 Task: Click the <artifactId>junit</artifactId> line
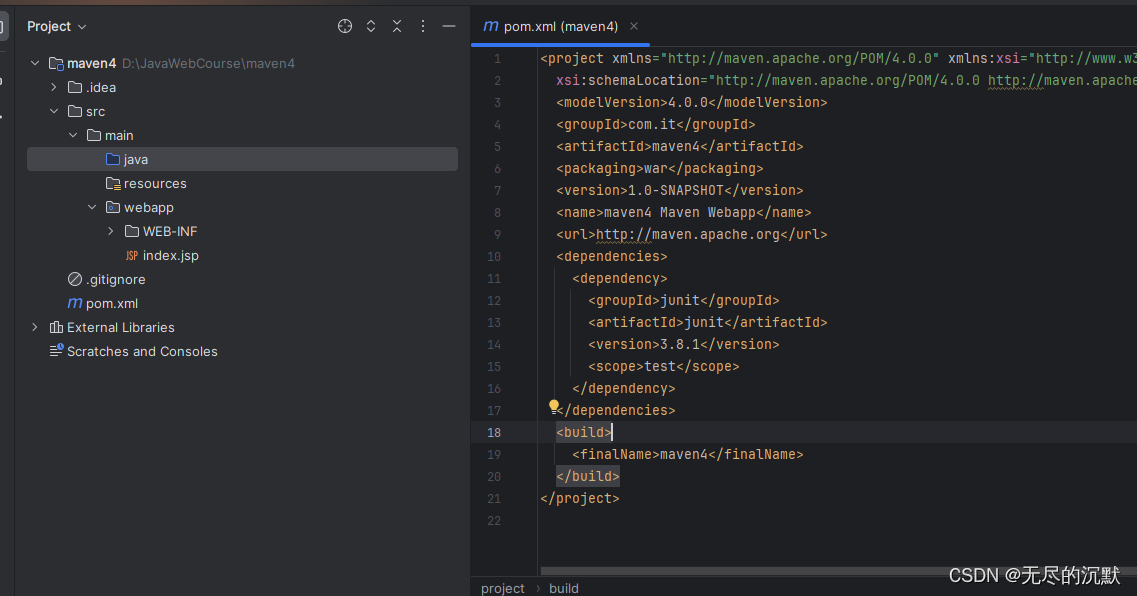(708, 322)
